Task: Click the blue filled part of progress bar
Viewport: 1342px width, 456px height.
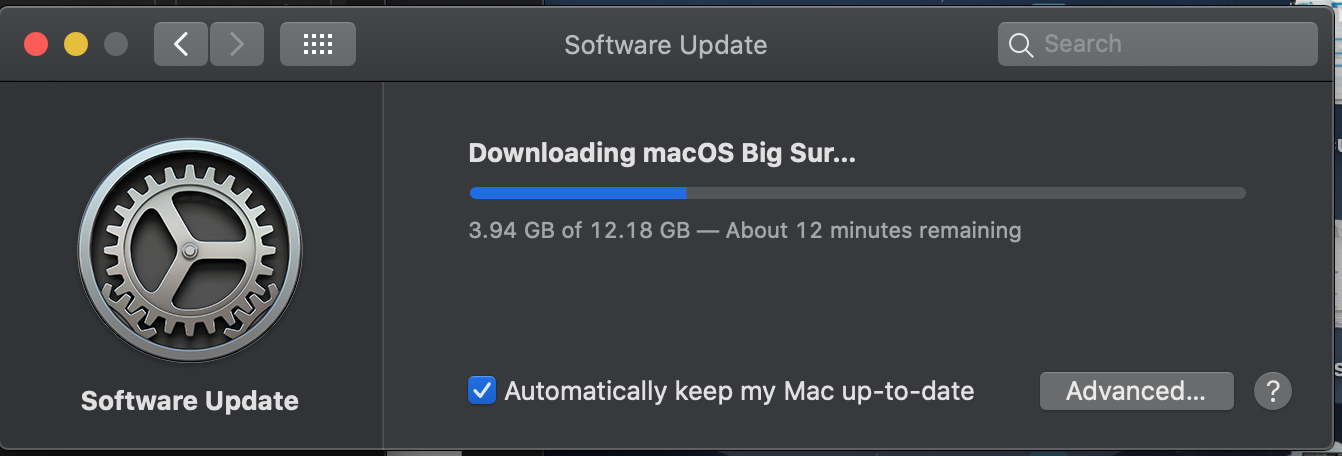Action: [x=578, y=193]
